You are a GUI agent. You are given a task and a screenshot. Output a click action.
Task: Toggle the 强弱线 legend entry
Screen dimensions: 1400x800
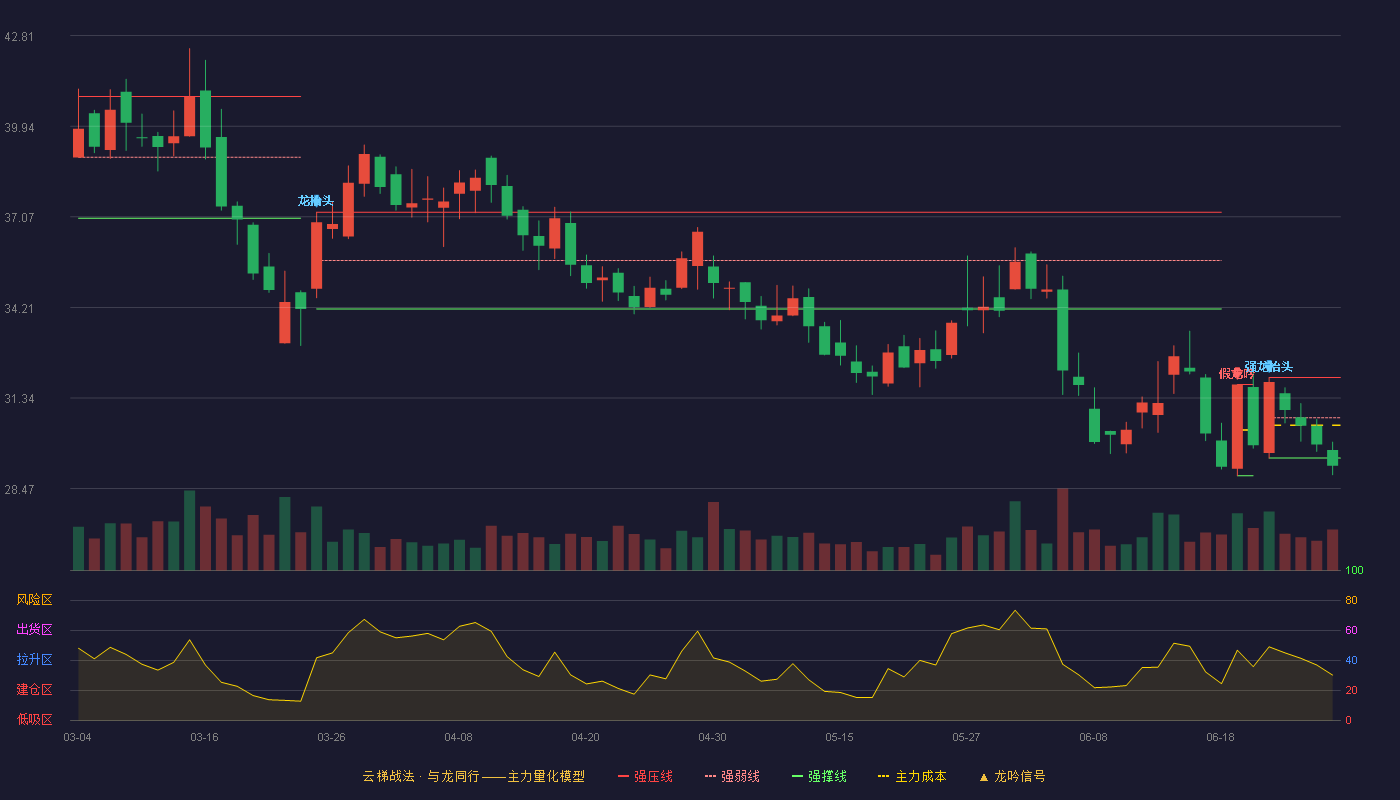(x=732, y=776)
